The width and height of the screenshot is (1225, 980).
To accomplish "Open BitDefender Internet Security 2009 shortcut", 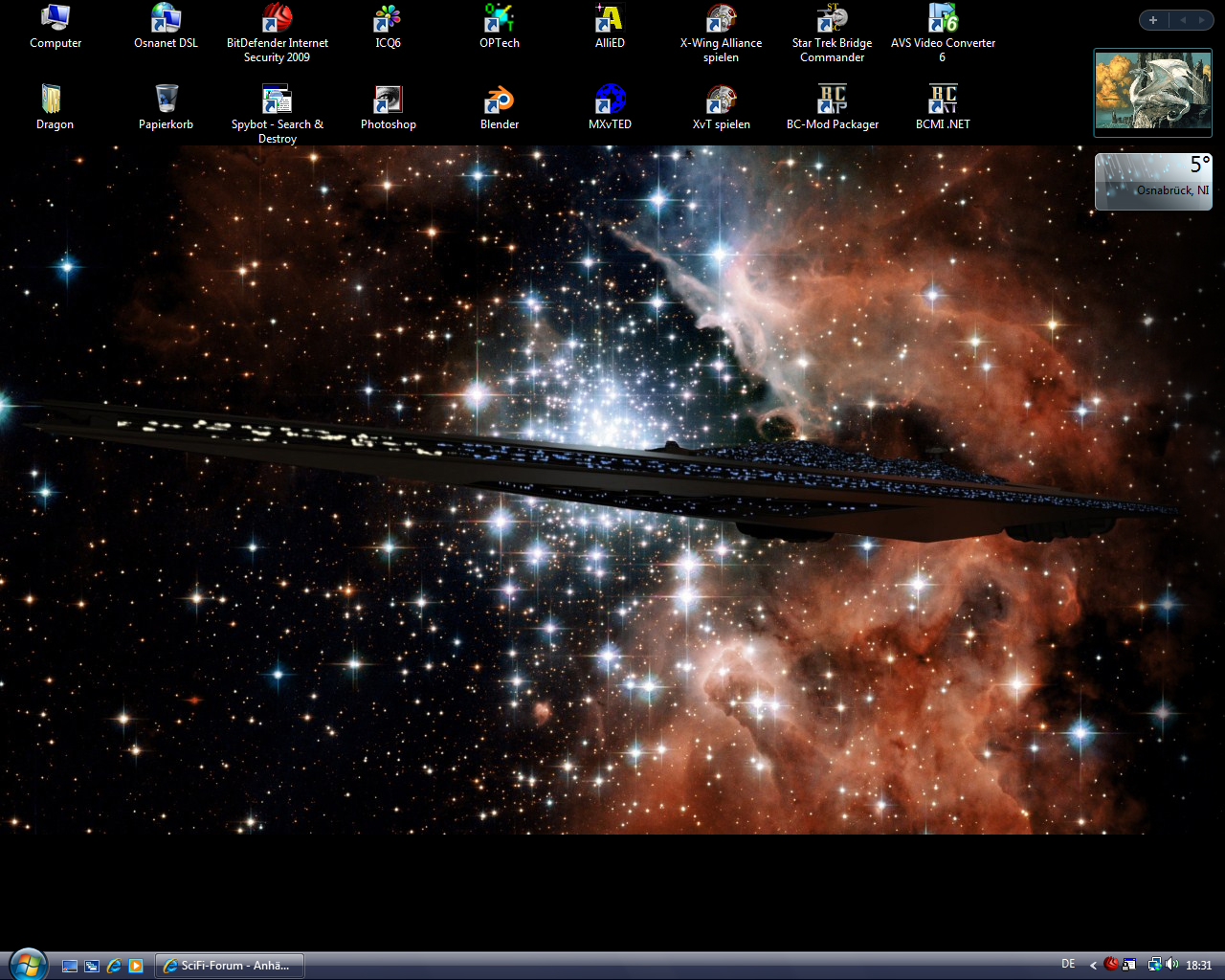I will tap(277, 19).
